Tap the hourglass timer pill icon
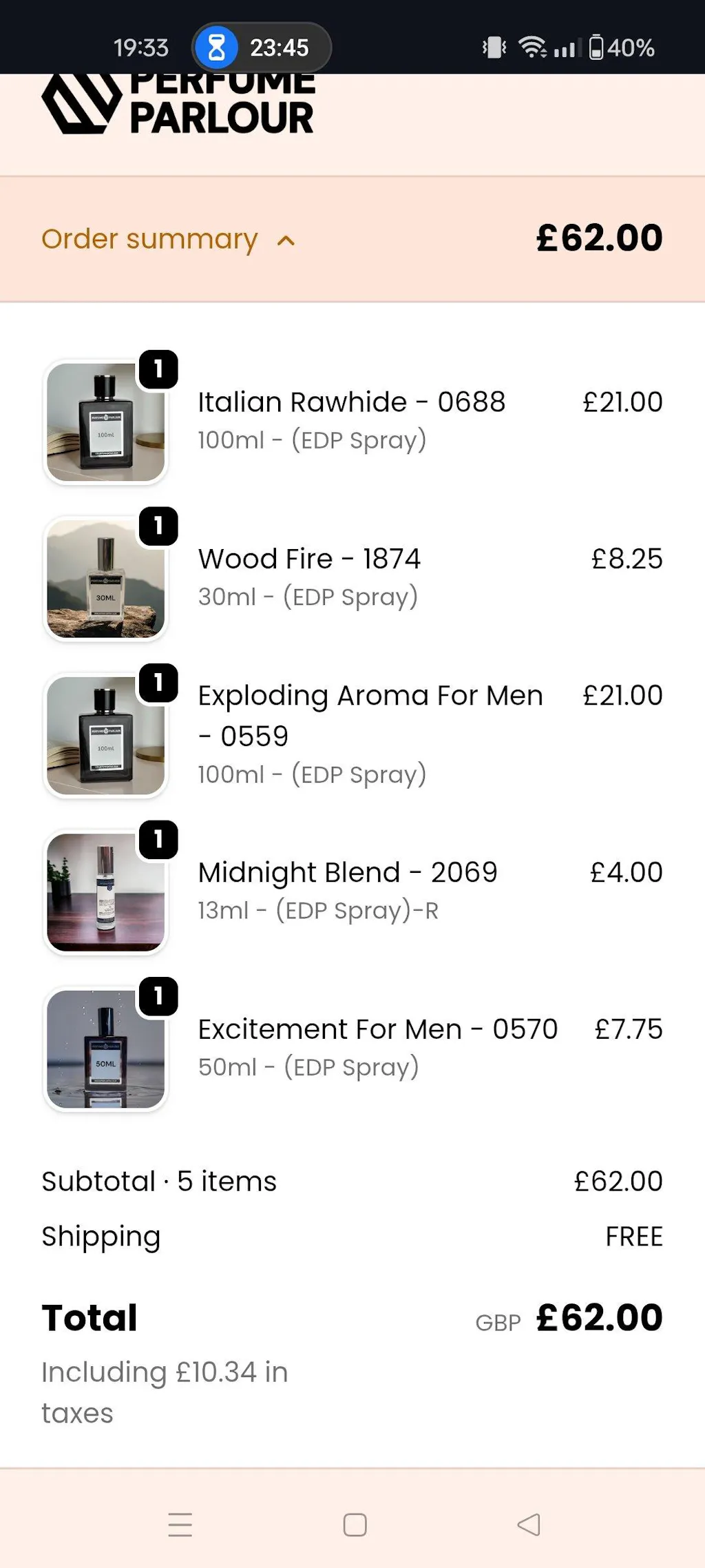The width and height of the screenshot is (705, 1568). [216, 48]
